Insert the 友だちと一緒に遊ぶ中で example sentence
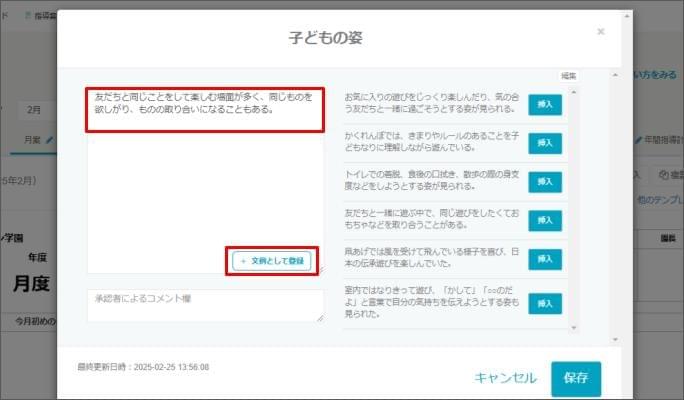 pyautogui.click(x=545, y=220)
